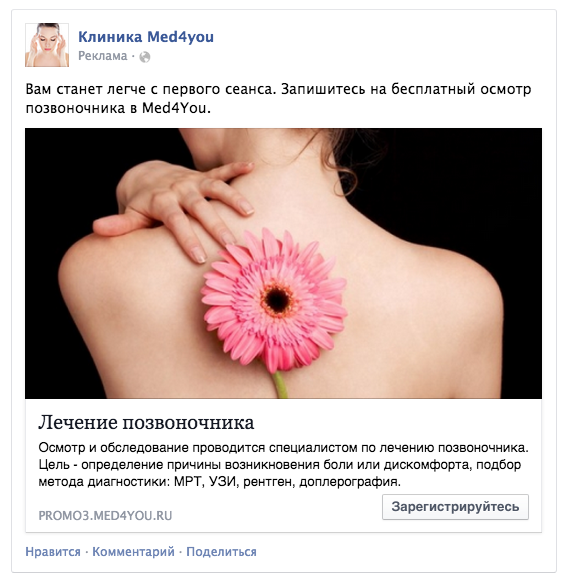
Task: Like the post via Нравится
Action: click(53, 552)
